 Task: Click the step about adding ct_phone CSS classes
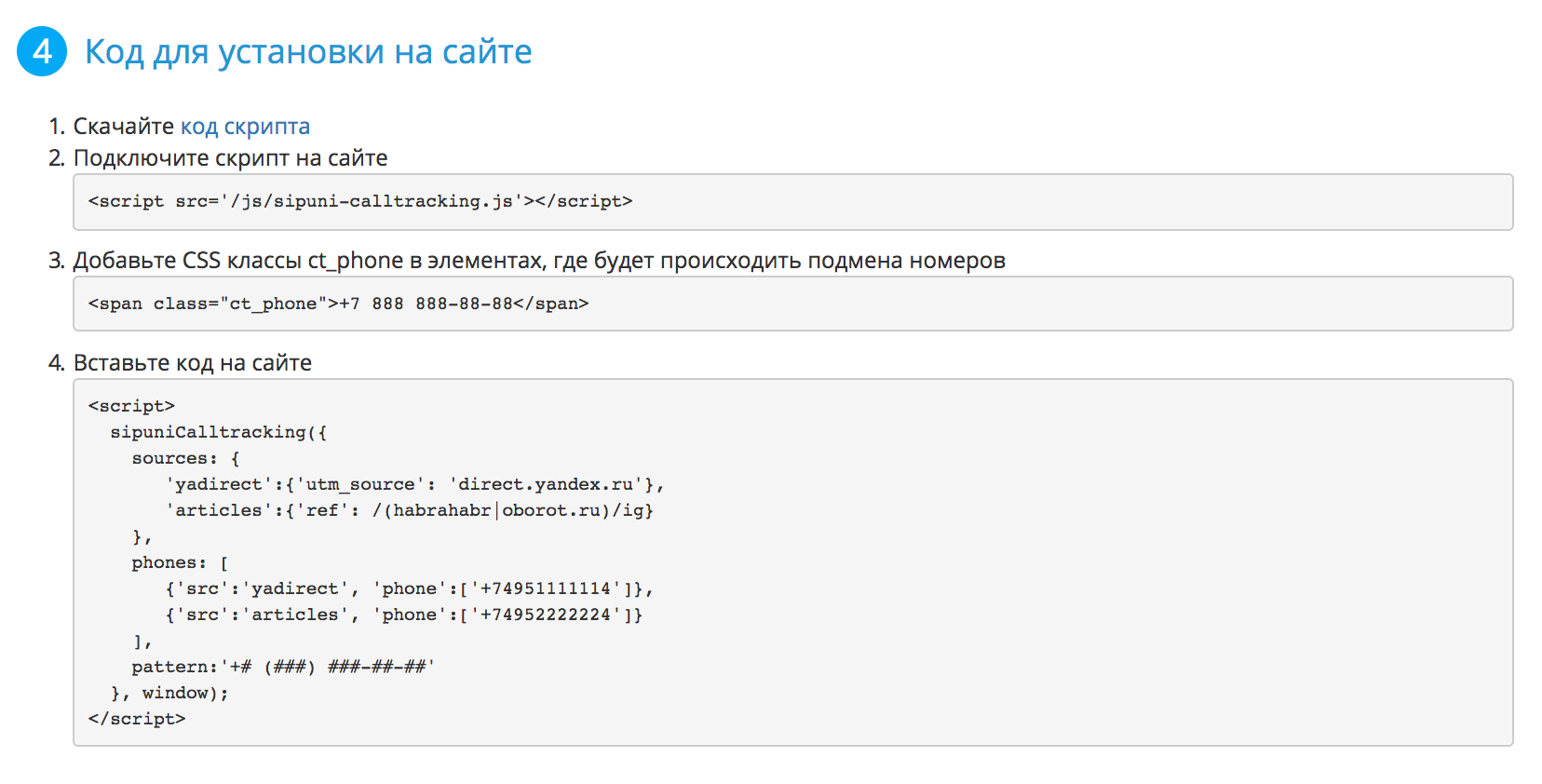pos(539,261)
